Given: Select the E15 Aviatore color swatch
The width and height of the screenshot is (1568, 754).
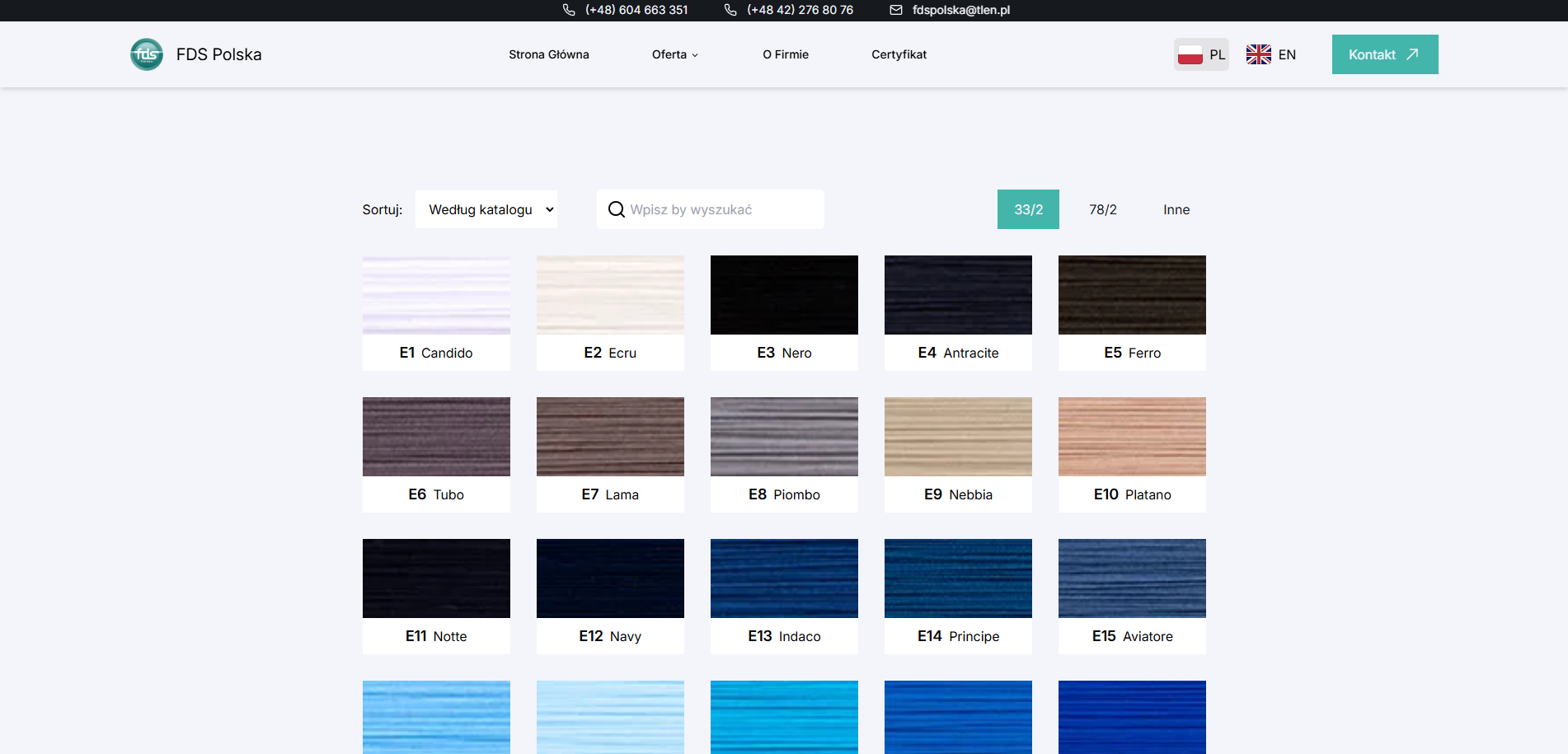Looking at the screenshot, I should pos(1132,597).
